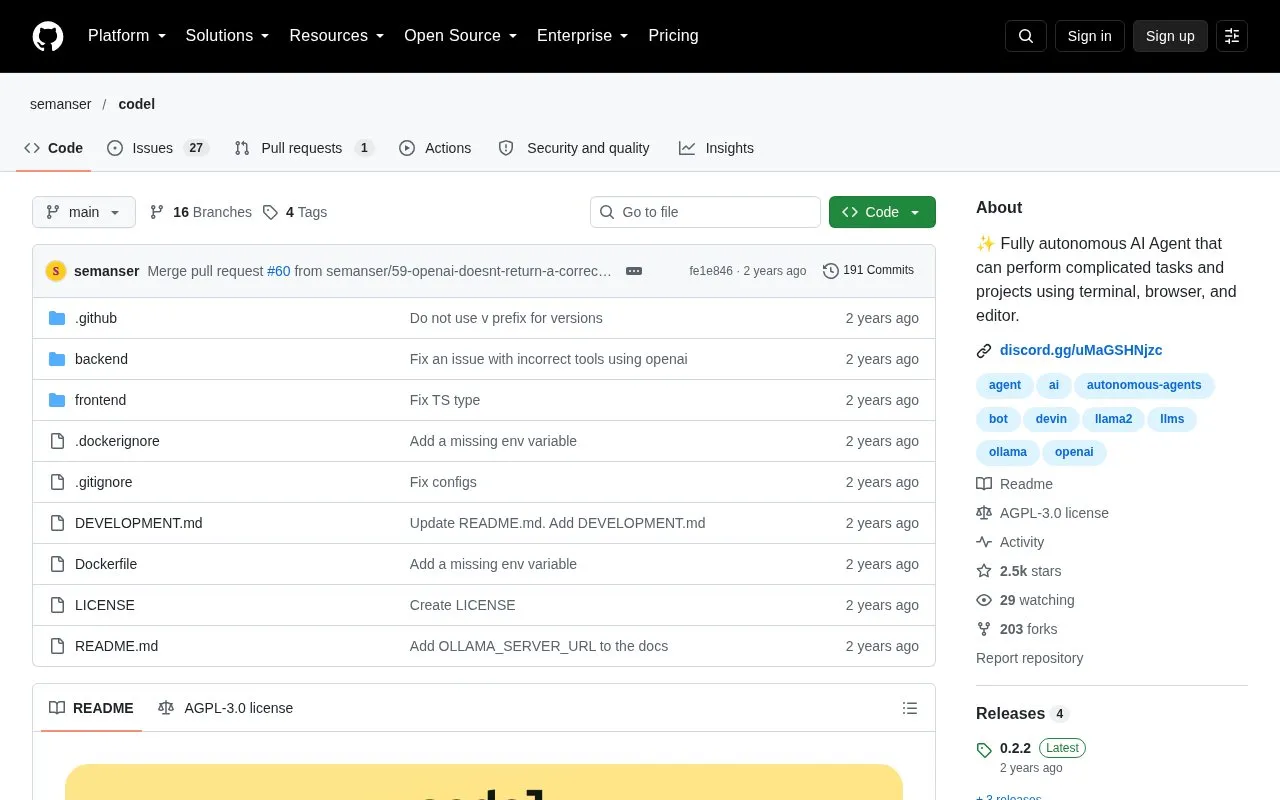1280x800 pixels.
Task: Open the DEVELOPMENT.md file
Action: pos(139,523)
